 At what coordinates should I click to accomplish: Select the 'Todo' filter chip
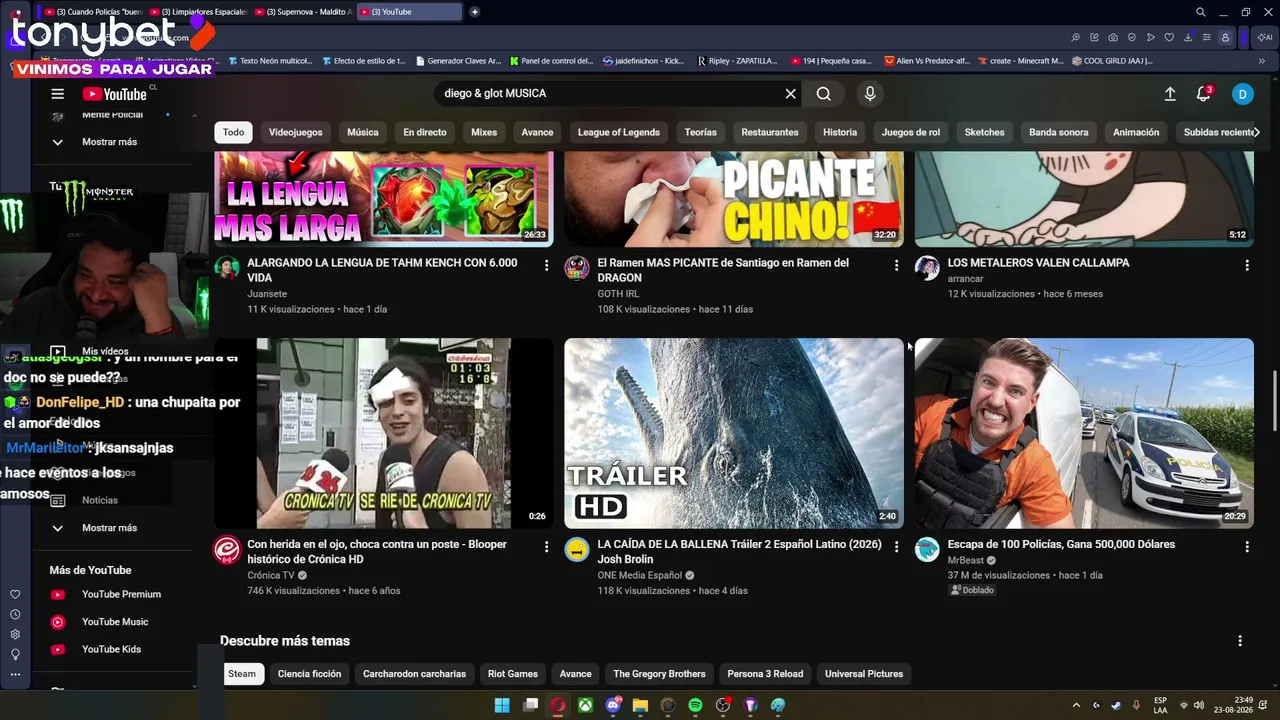tap(233, 132)
